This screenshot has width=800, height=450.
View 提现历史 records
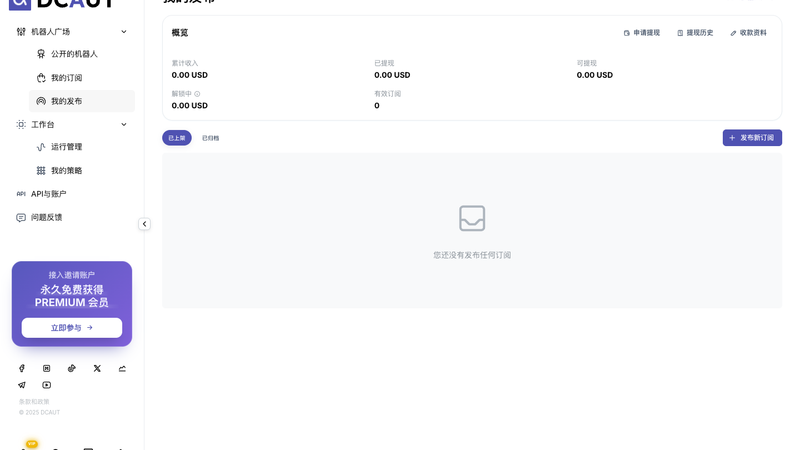pyautogui.click(x=695, y=33)
